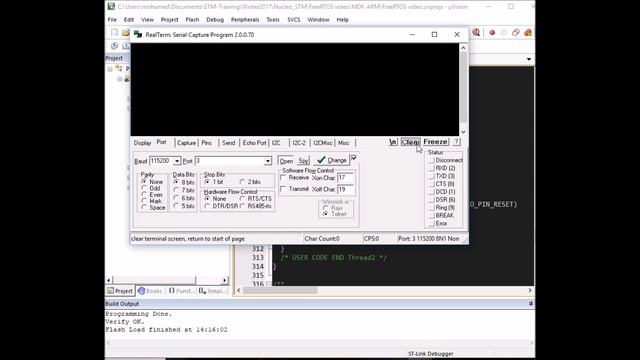Click the New file icon in uVision toolbar
Image resolution: width=640 pixels, height=360 pixels.
click(x=114, y=33)
